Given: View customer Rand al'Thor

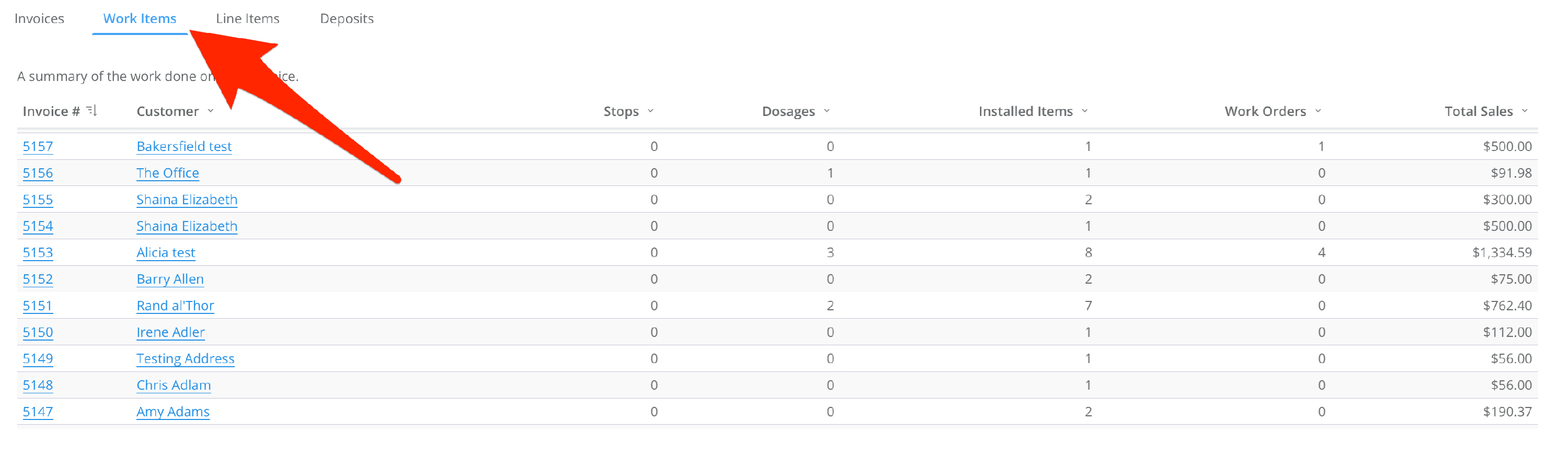Looking at the screenshot, I should coord(175,306).
